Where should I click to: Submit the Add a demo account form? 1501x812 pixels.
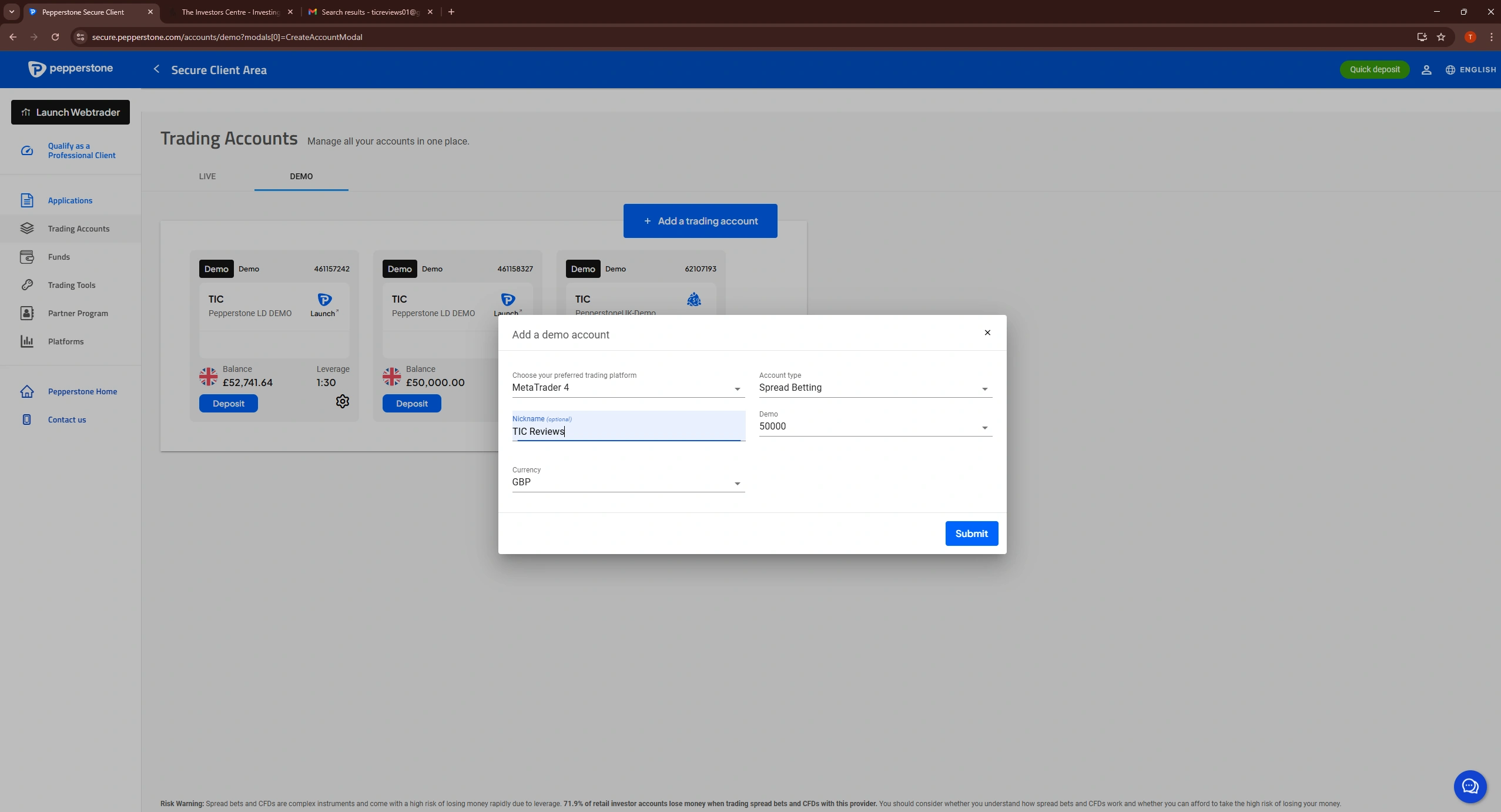971,533
